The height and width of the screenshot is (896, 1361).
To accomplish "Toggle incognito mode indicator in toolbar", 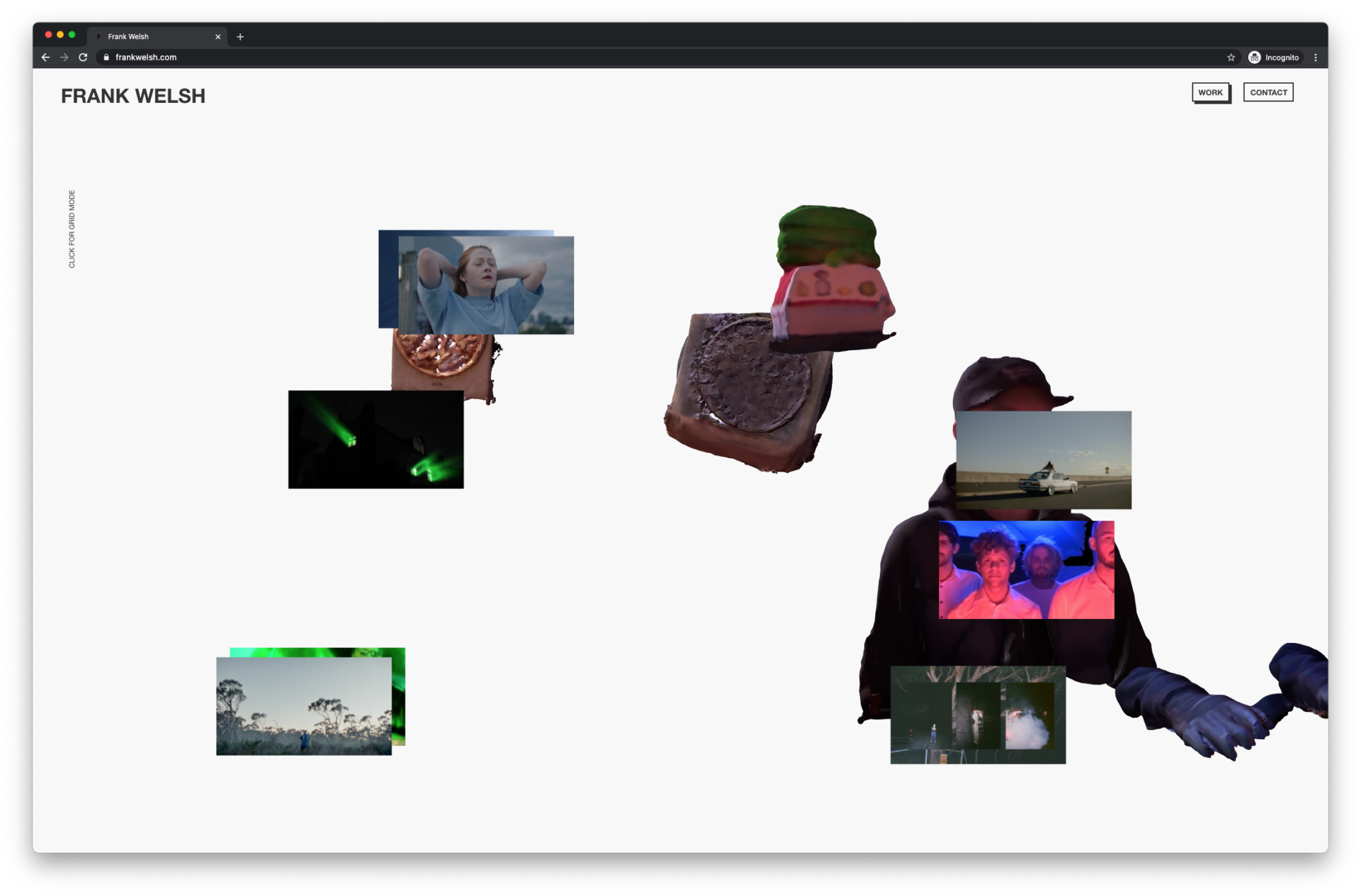I will tap(1274, 57).
